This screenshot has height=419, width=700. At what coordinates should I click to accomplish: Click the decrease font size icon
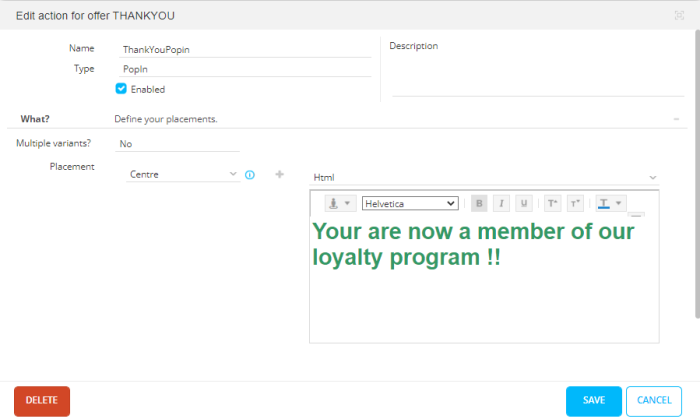coord(575,203)
